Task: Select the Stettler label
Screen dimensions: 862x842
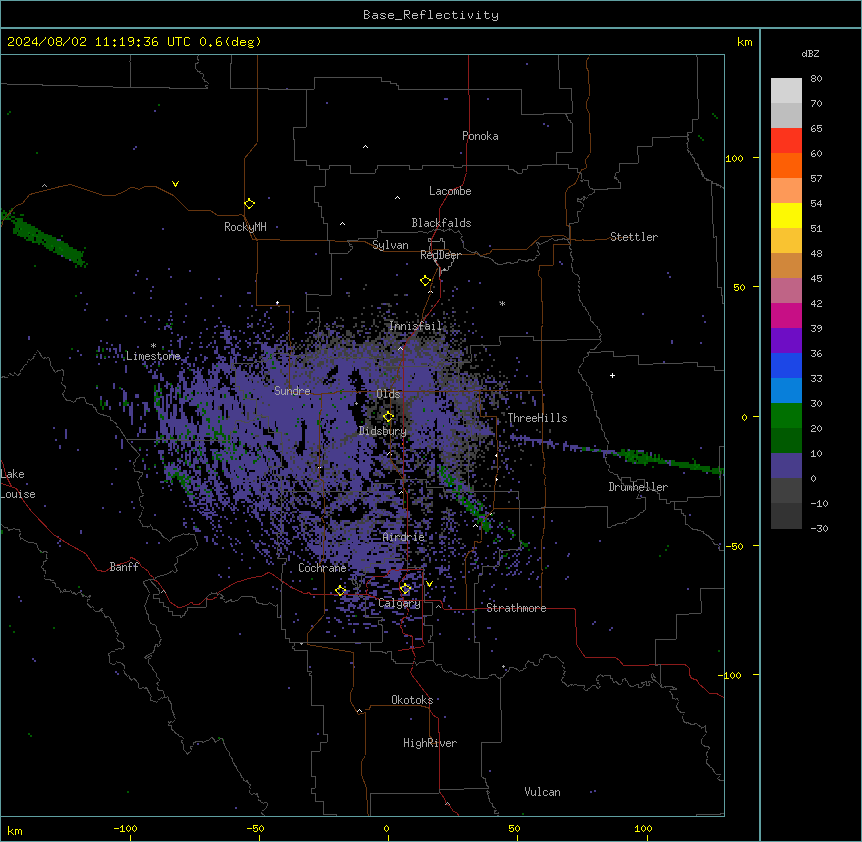Action: click(x=634, y=237)
